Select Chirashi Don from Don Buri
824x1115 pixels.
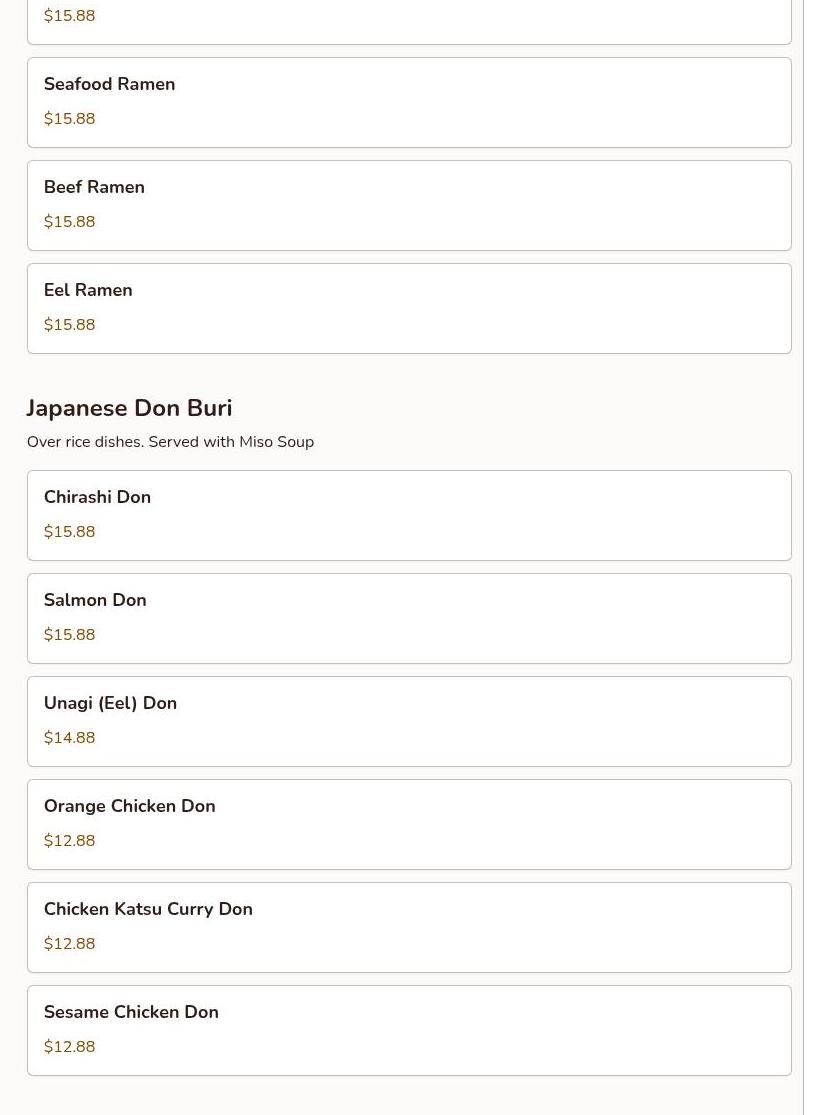tap(409, 516)
